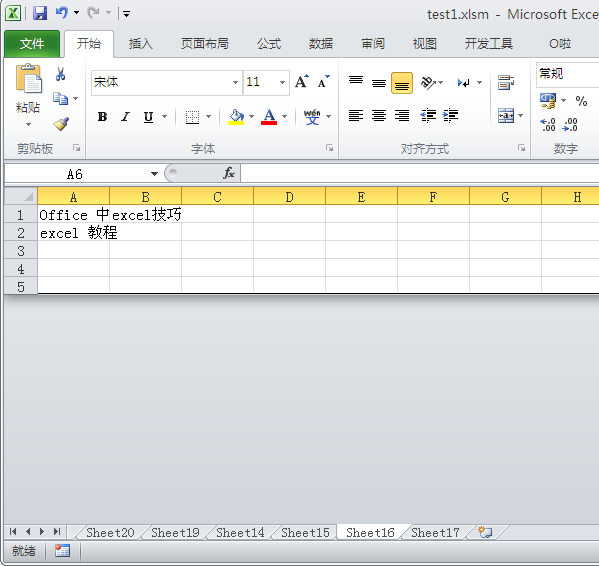Align text right
This screenshot has height=566, width=599.
[x=402, y=115]
